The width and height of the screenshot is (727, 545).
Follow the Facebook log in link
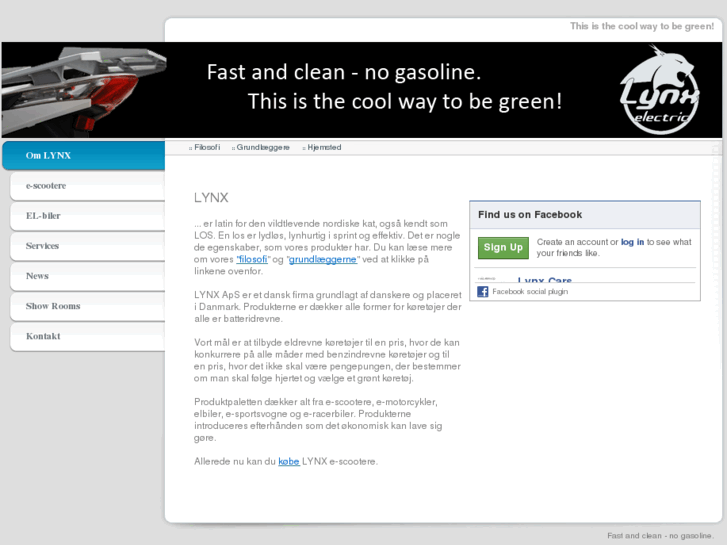click(632, 242)
